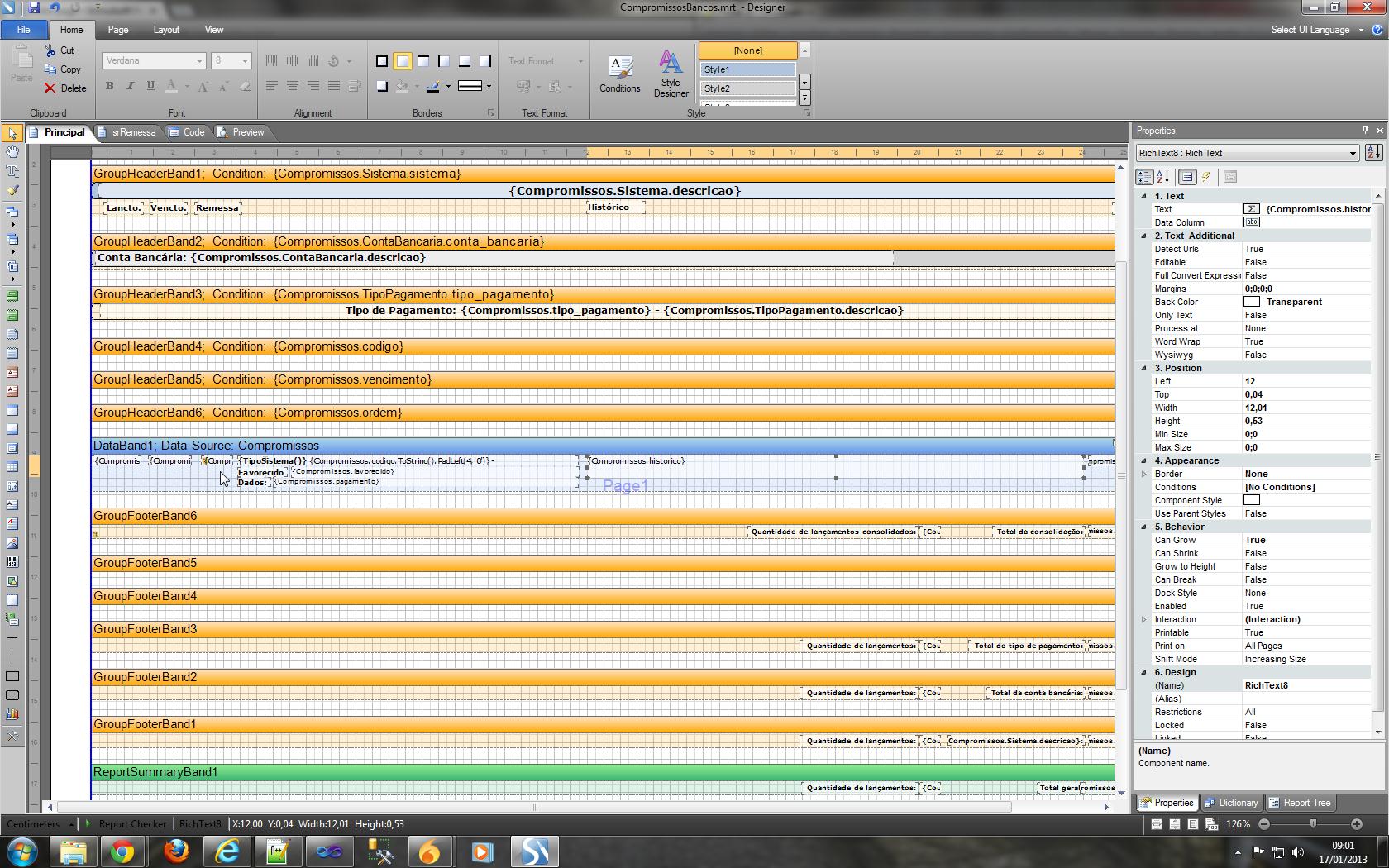Remove borders with the highlighted no-border icon

(403, 61)
